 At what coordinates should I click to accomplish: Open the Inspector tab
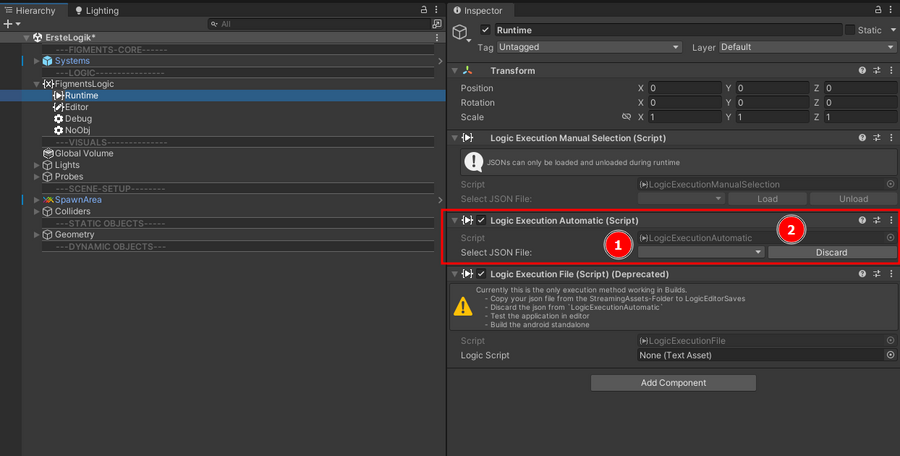point(478,10)
